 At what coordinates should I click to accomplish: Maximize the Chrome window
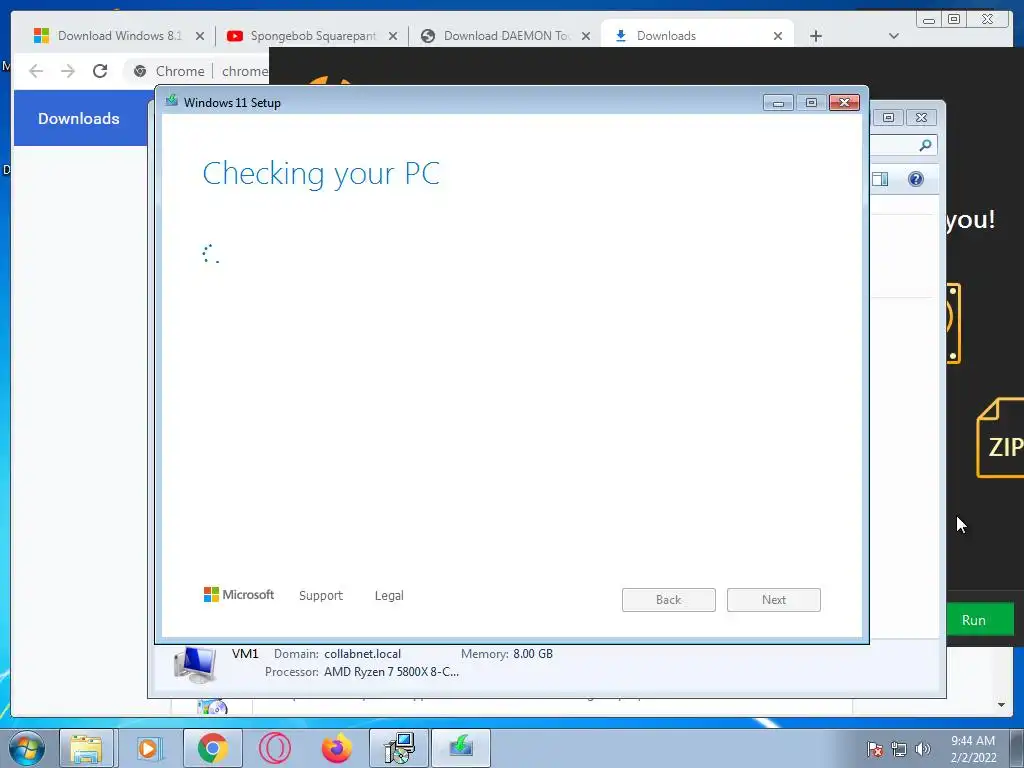pyautogui.click(x=953, y=20)
